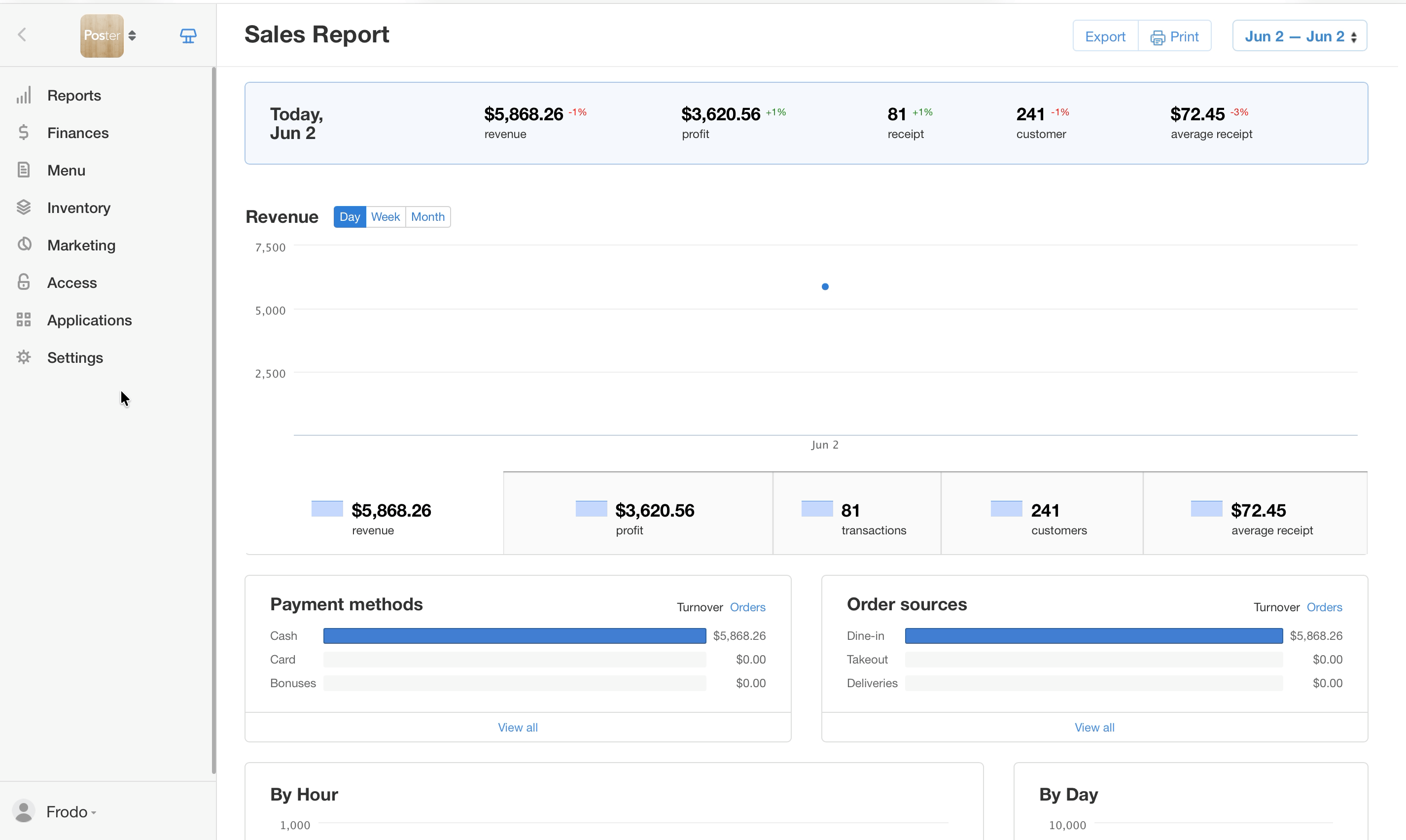Click the profit legend color swatch
This screenshot has width=1406, height=840.
(x=592, y=508)
